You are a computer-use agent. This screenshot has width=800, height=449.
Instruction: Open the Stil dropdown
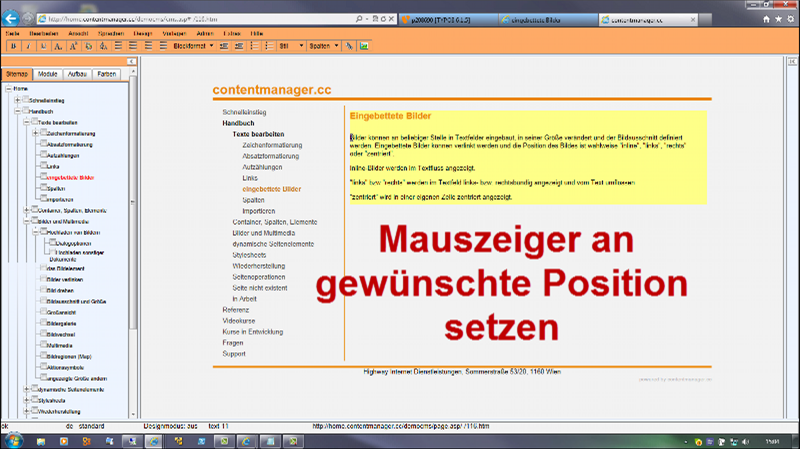point(291,46)
